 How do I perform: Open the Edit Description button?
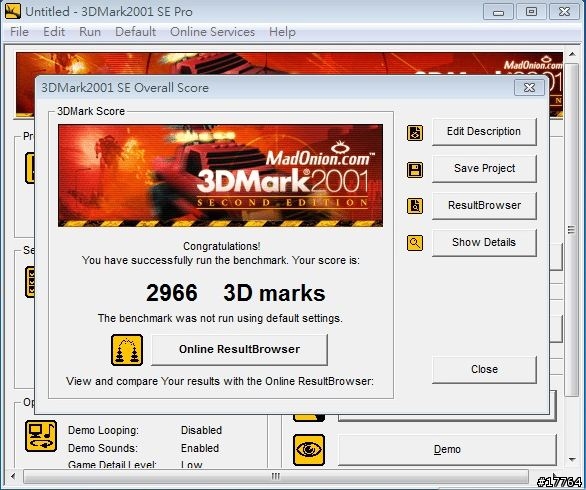[x=484, y=132]
